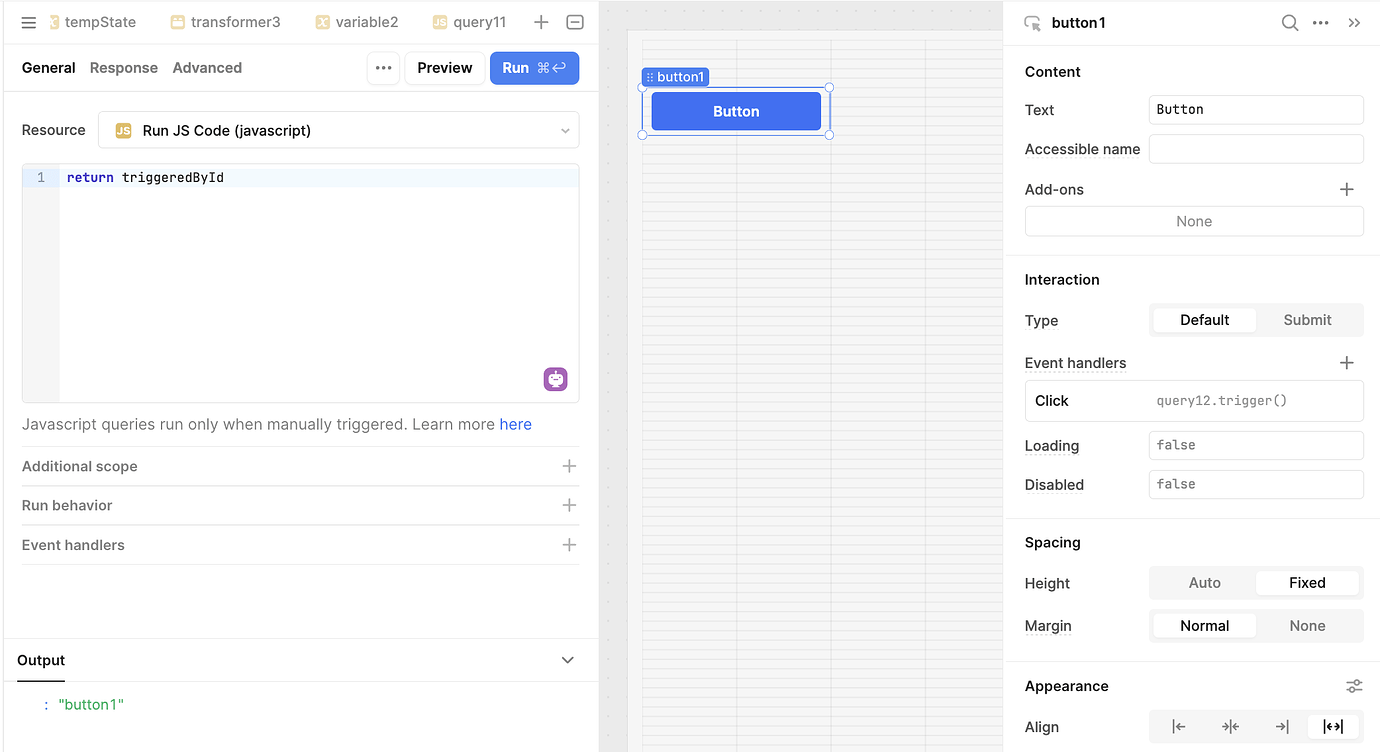Open the hamburger menu in the query panel
Image resolution: width=1380 pixels, height=752 pixels.
29,22
